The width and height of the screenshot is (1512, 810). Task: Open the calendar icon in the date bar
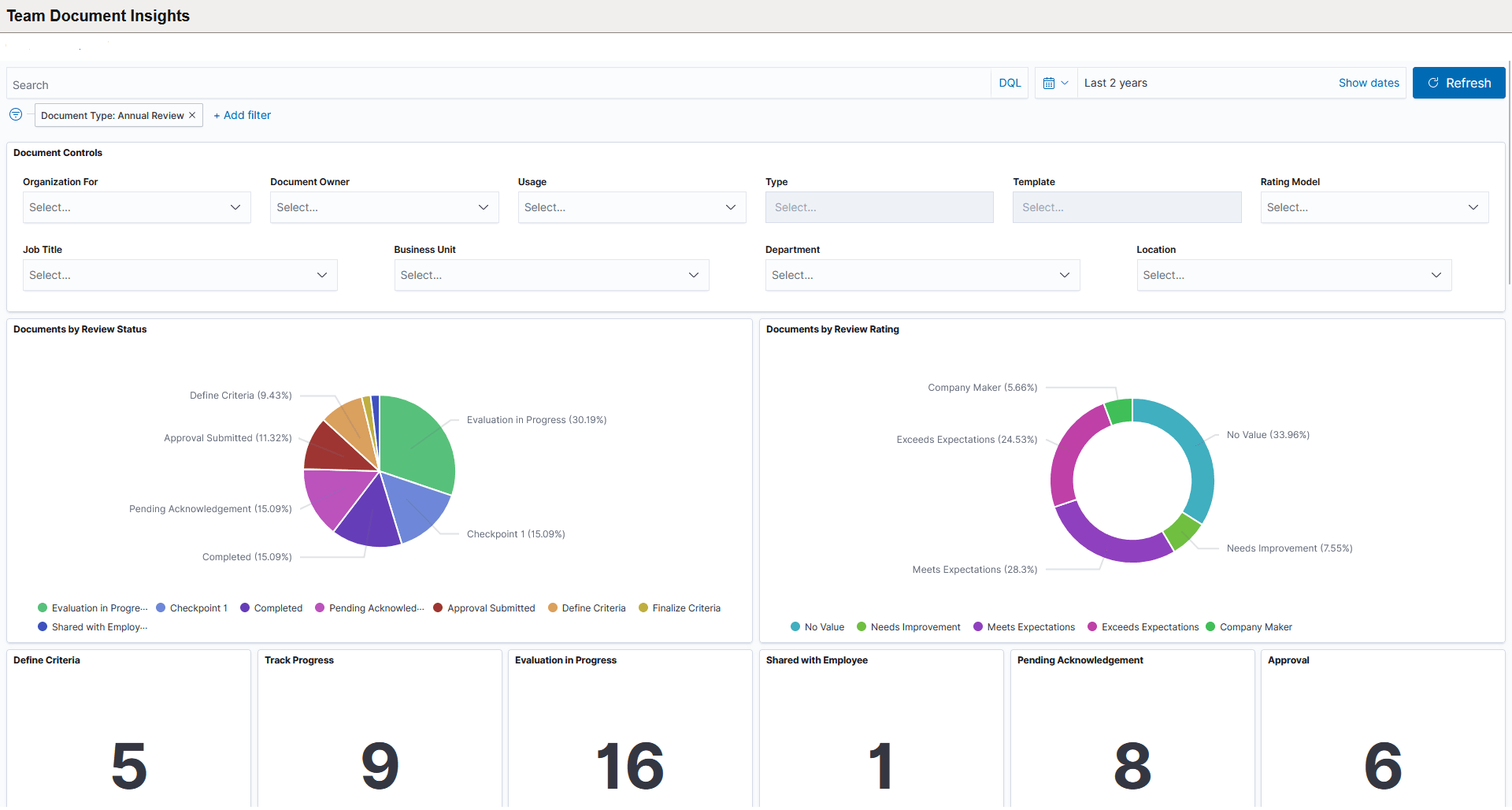click(1051, 83)
